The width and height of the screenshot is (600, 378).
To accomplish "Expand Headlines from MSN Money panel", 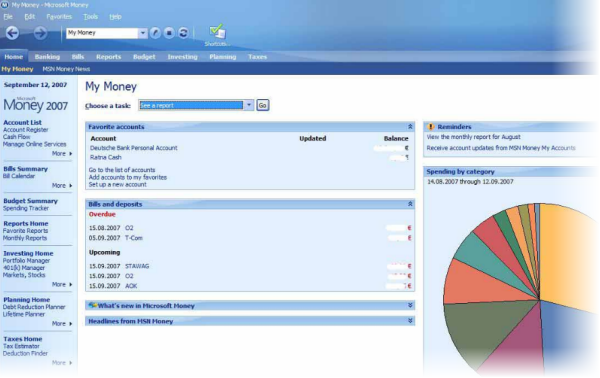I will (x=410, y=321).
